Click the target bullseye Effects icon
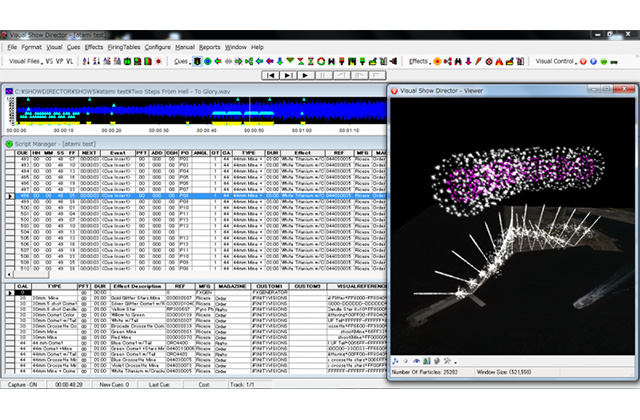The height and width of the screenshot is (420, 640). (x=489, y=61)
